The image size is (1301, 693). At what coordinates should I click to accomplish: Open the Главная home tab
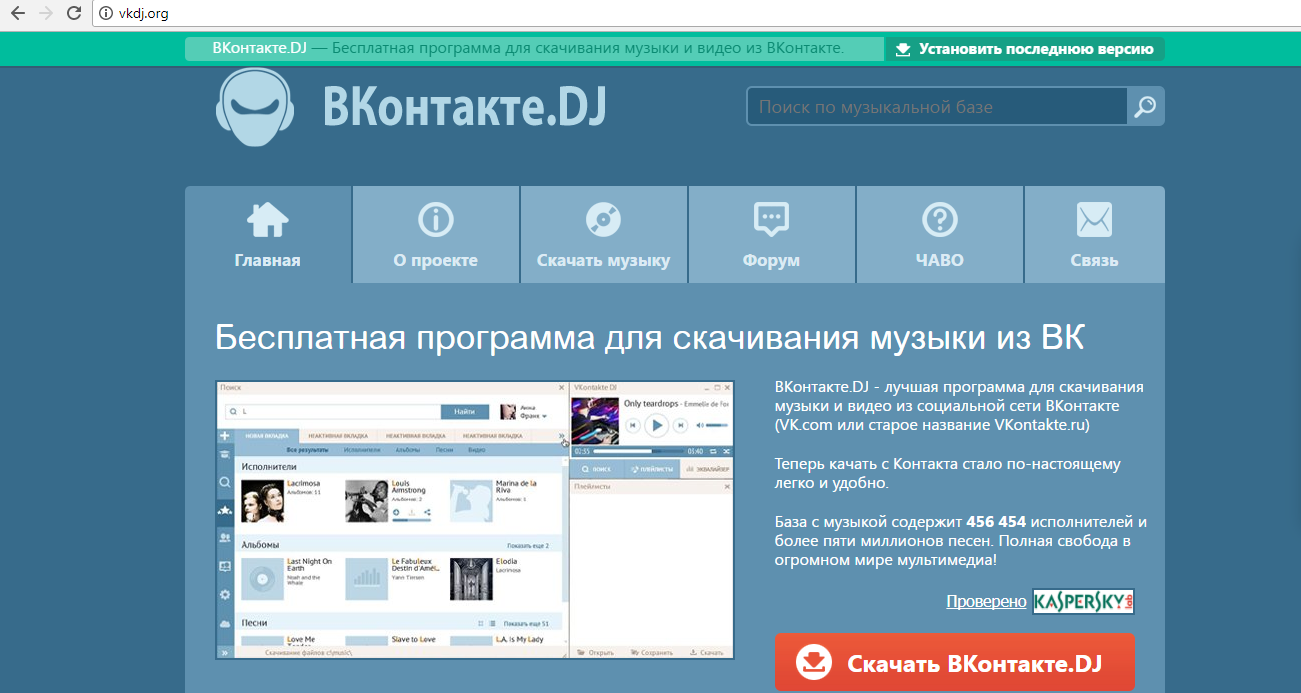point(268,236)
